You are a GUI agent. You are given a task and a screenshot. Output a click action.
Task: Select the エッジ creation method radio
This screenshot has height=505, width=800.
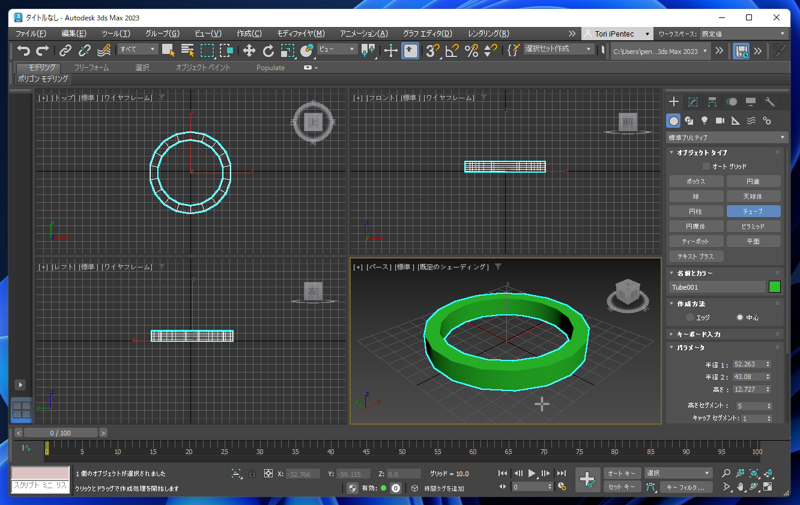click(x=690, y=317)
